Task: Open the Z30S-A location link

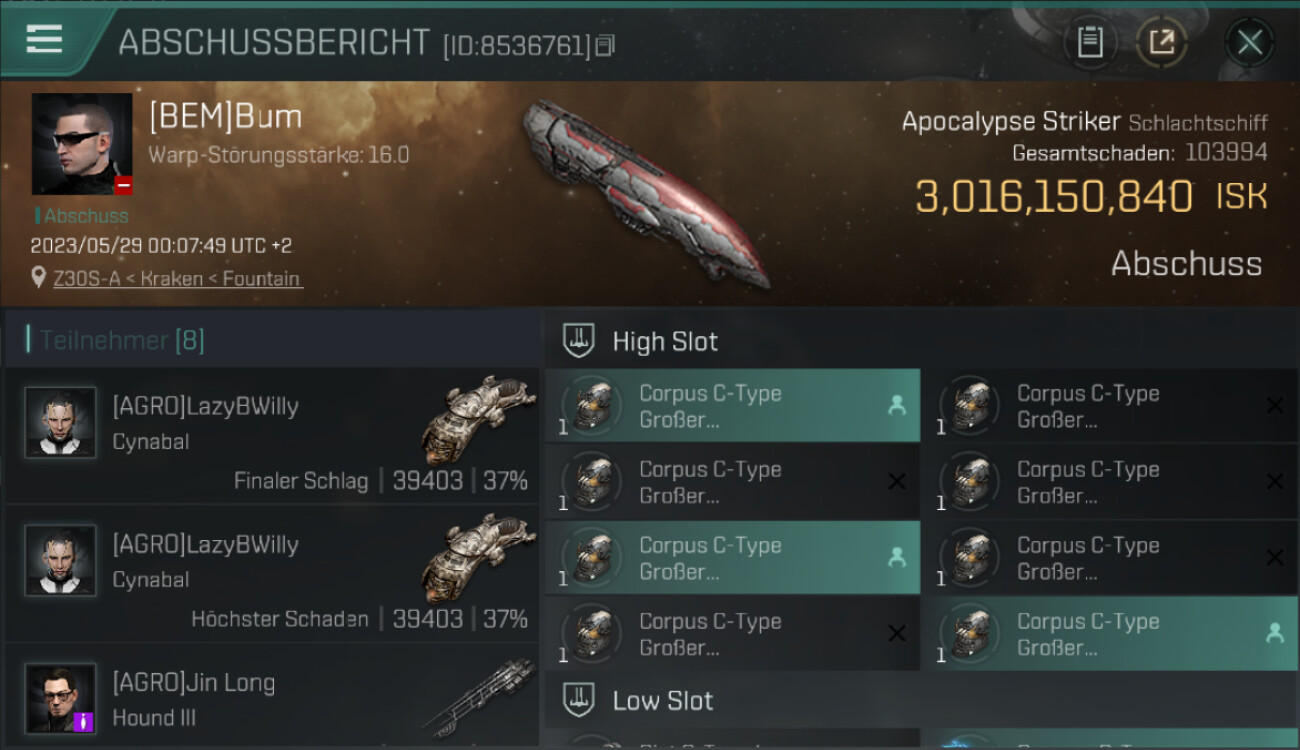Action: pos(178,279)
